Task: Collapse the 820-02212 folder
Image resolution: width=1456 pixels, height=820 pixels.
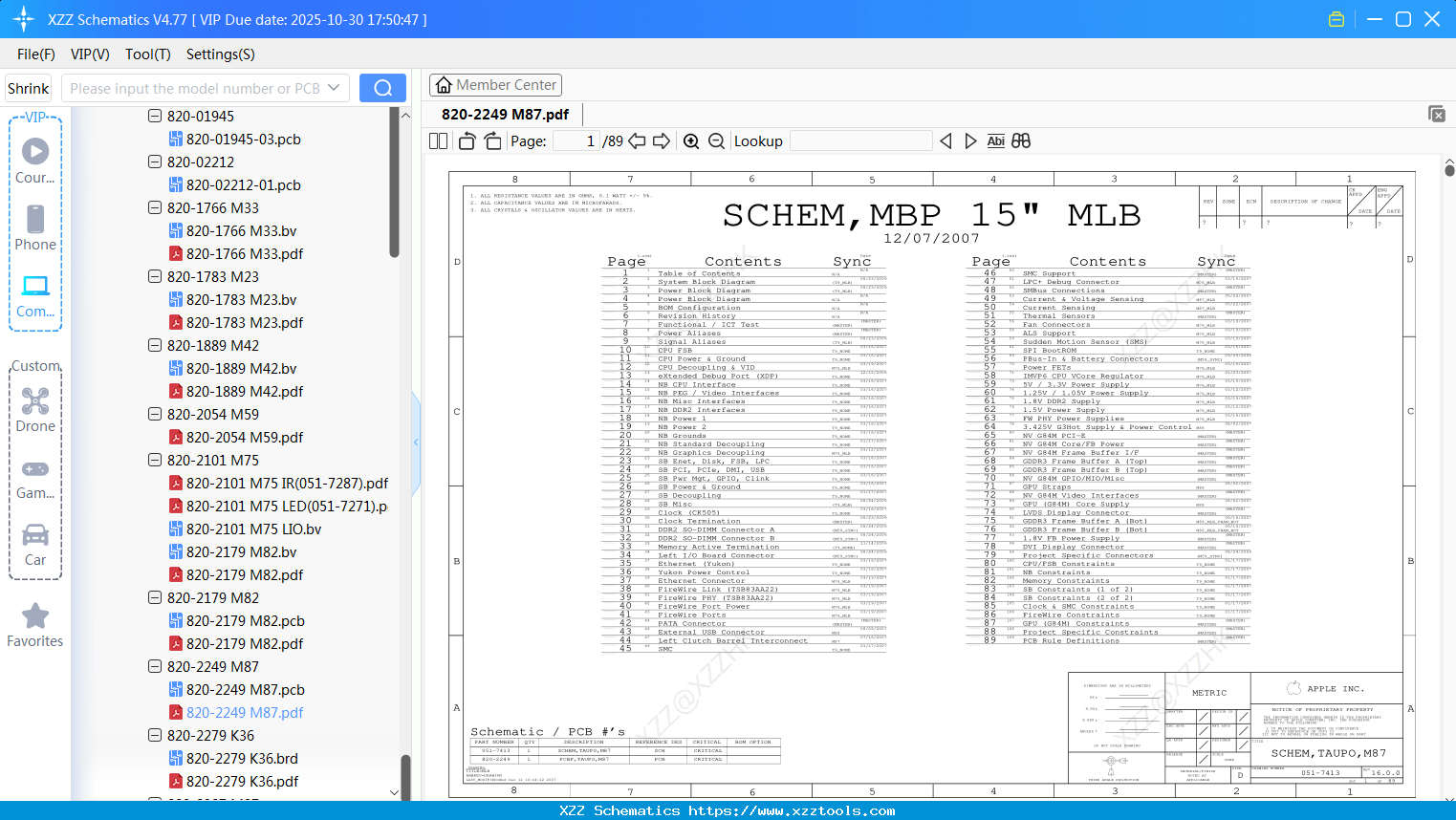Action: pyautogui.click(x=155, y=162)
